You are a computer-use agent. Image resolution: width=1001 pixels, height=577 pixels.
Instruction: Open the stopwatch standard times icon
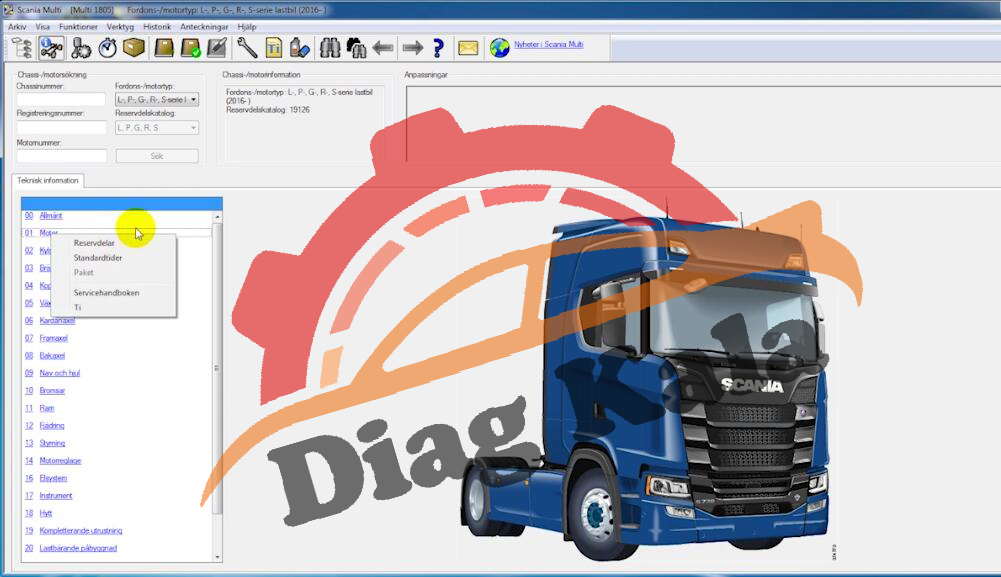point(107,48)
